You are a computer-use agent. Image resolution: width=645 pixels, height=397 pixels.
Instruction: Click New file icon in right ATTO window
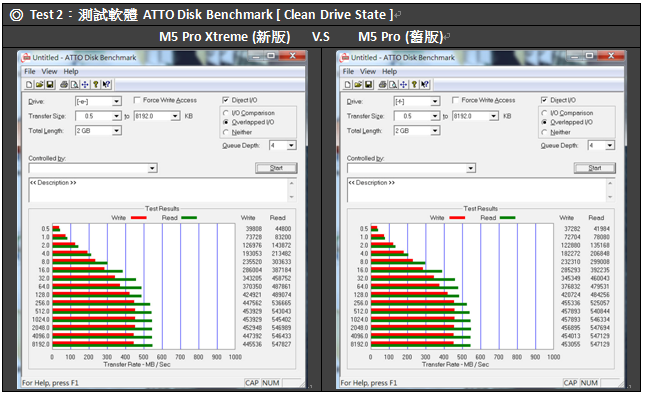pos(348,85)
